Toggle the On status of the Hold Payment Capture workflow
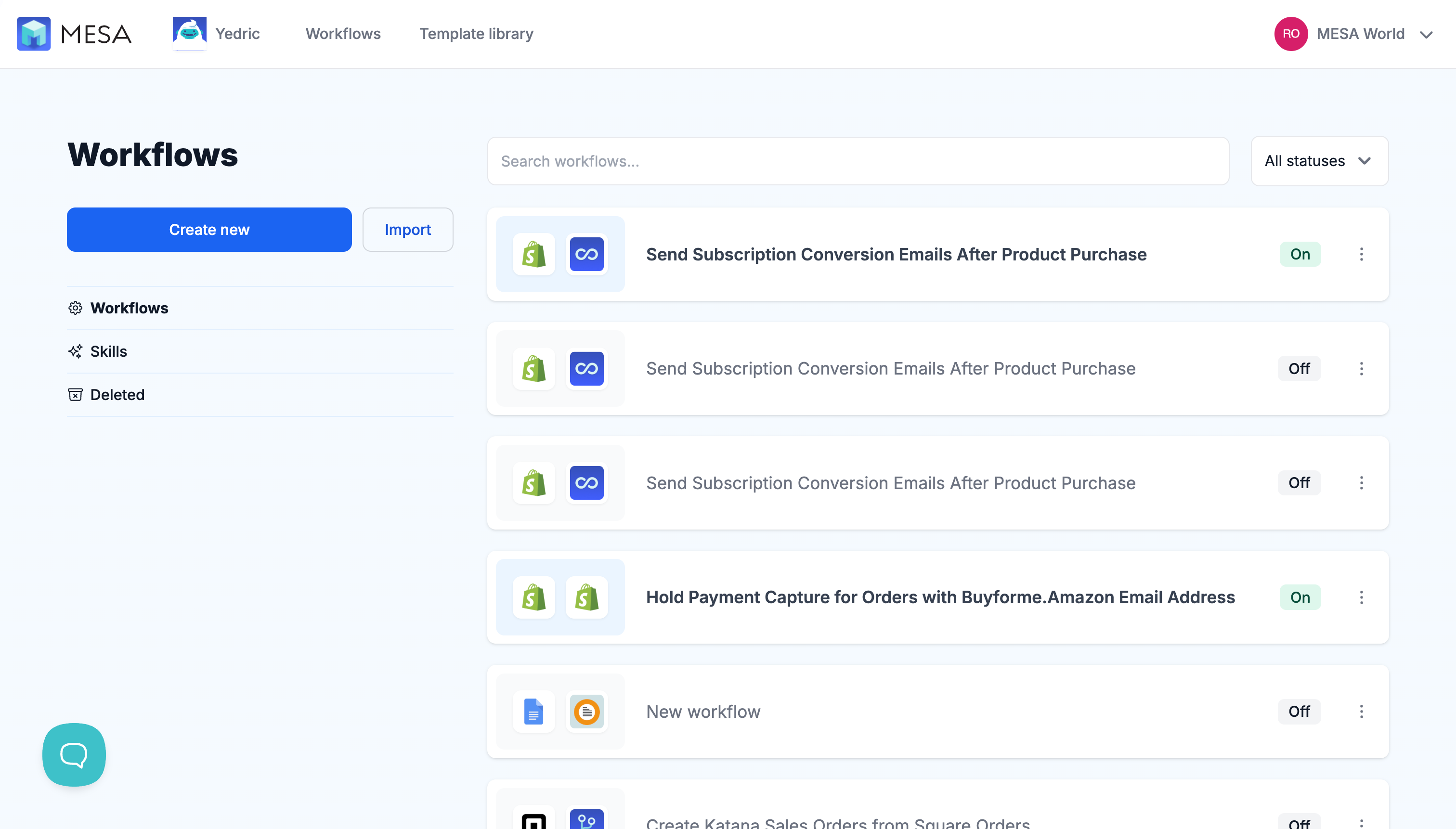 point(1300,597)
